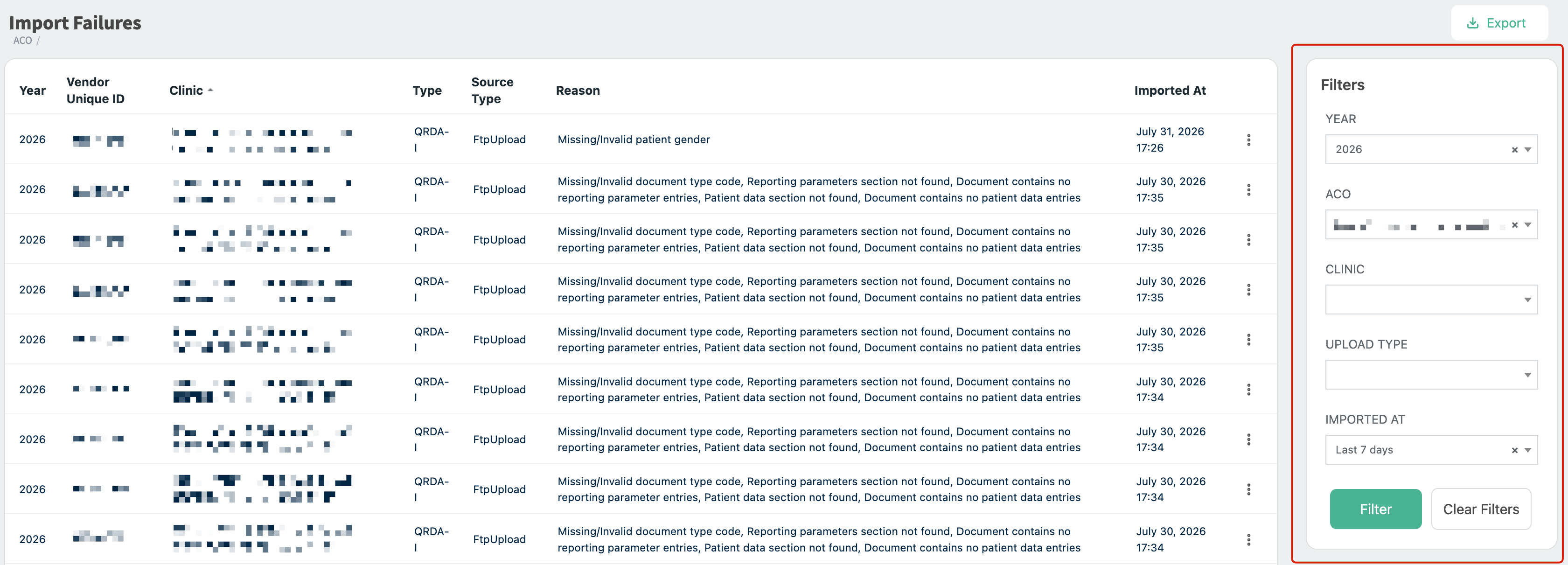Open the YEAR filter dropdown
Image resolution: width=1568 pixels, height=565 pixels.
pos(1431,149)
